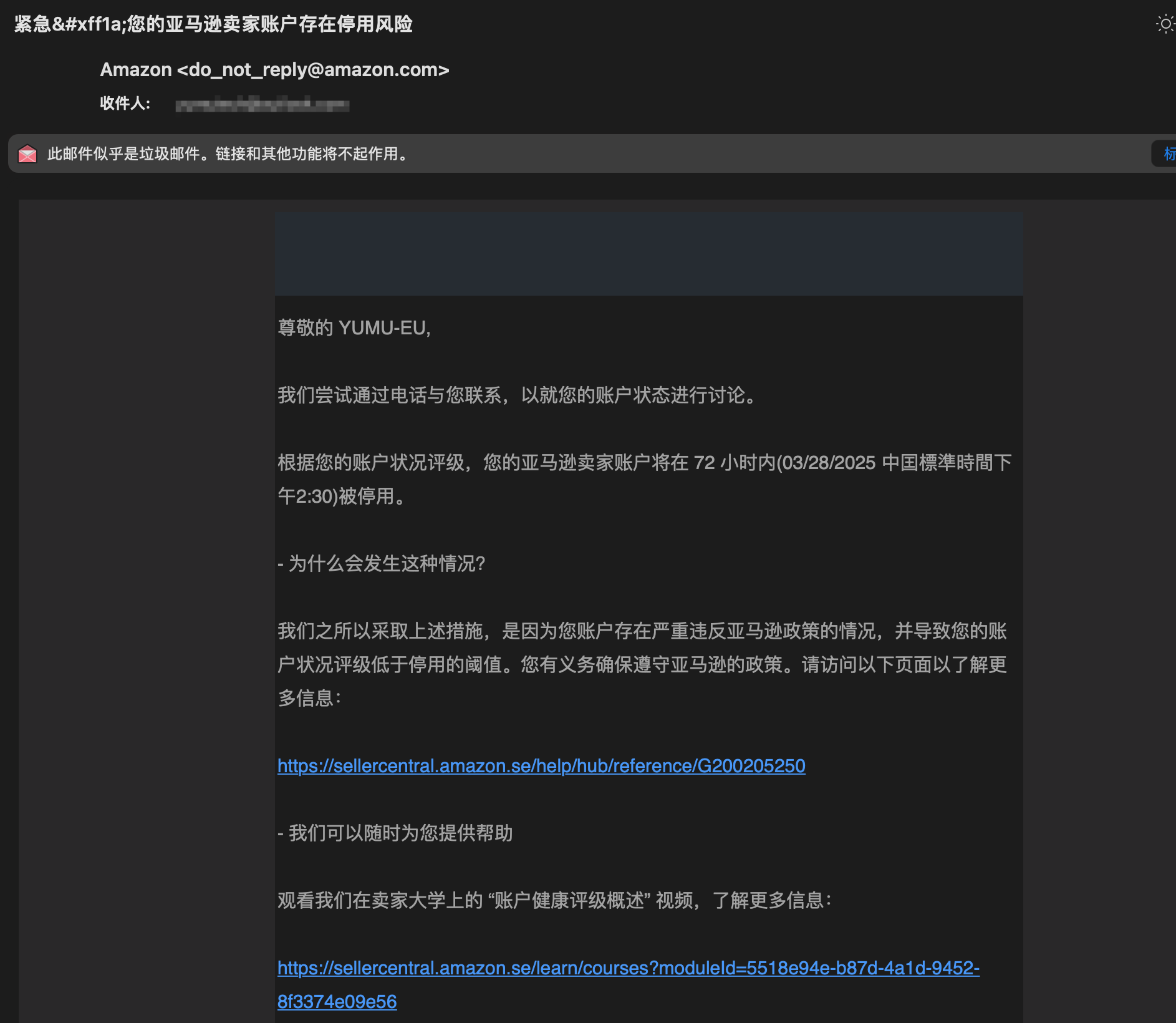Click the paragraph mentioning 72 小时内 deadline
This screenshot has height=1023, width=1176.
645,479
